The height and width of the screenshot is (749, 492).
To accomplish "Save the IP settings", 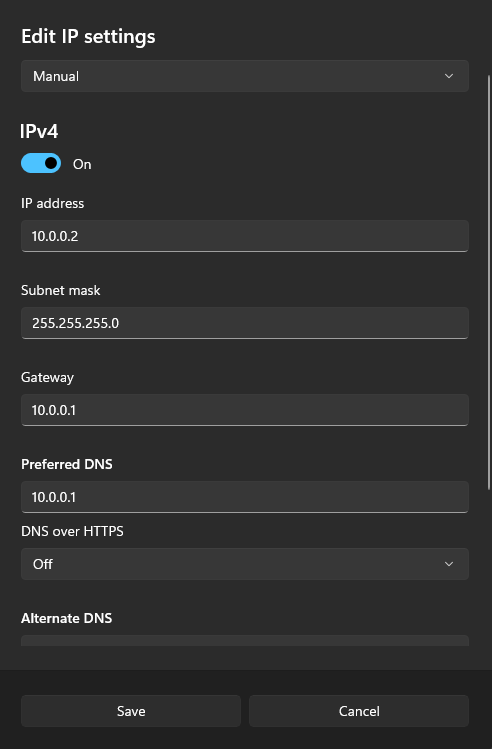I will (x=131, y=711).
